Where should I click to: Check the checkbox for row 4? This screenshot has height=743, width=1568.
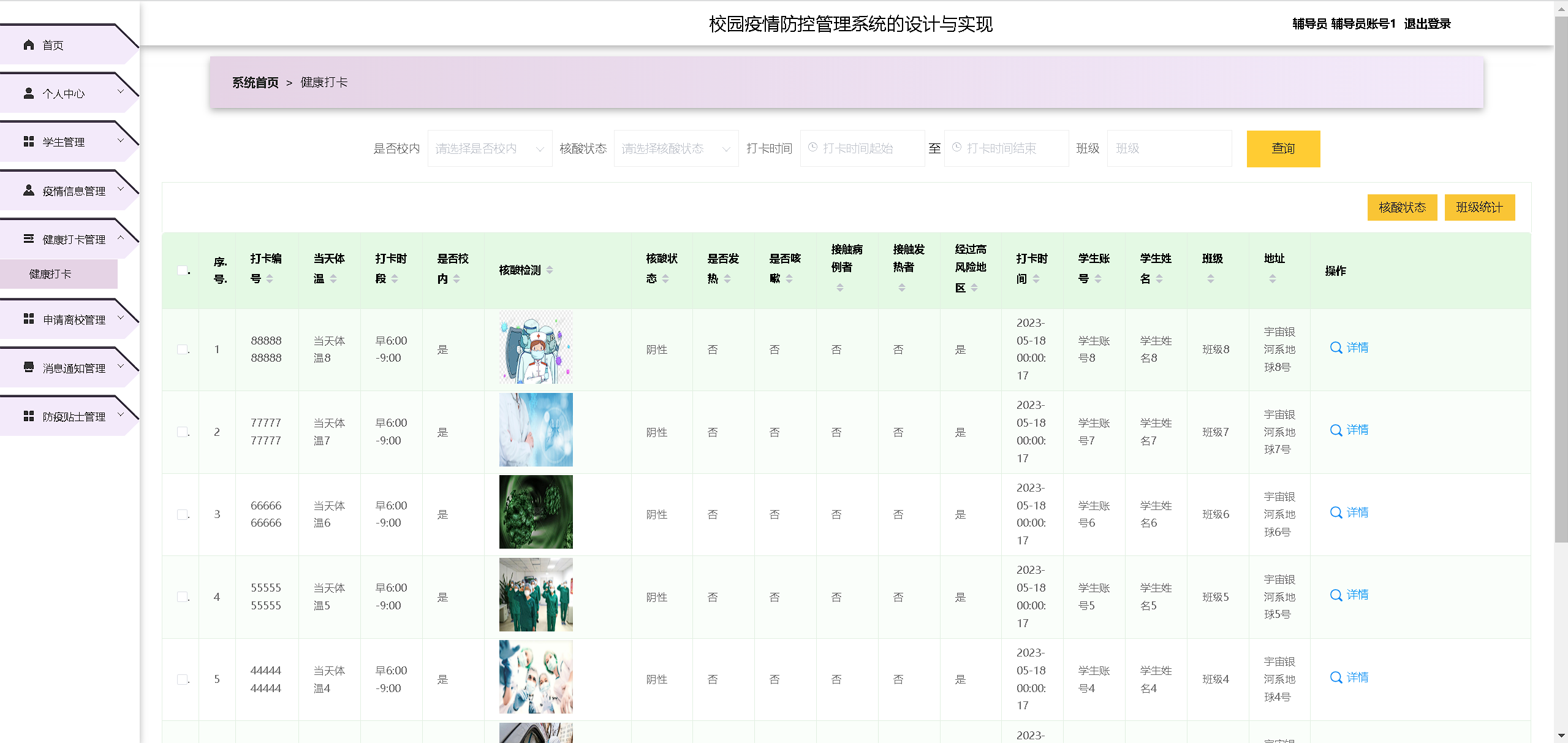click(182, 597)
